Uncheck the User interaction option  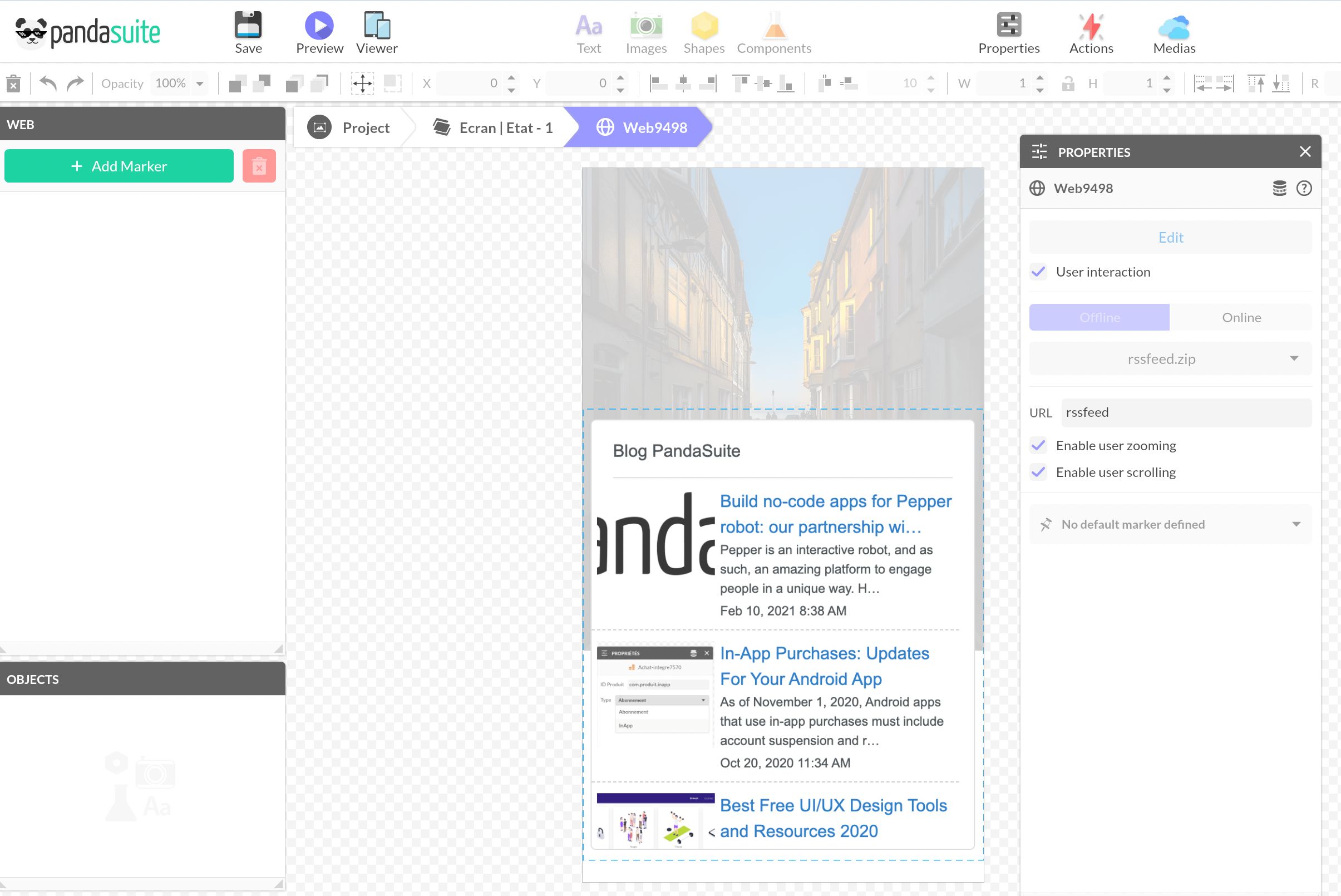[x=1039, y=273]
